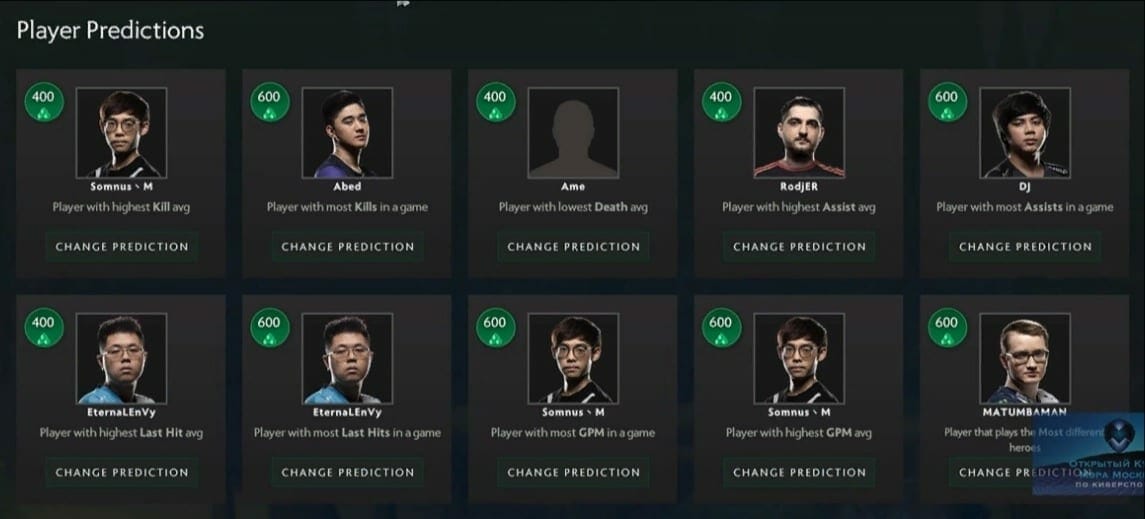This screenshot has height=519, width=1145.
Task: Click the 400-point badge on Ame's card
Action: [x=495, y=101]
